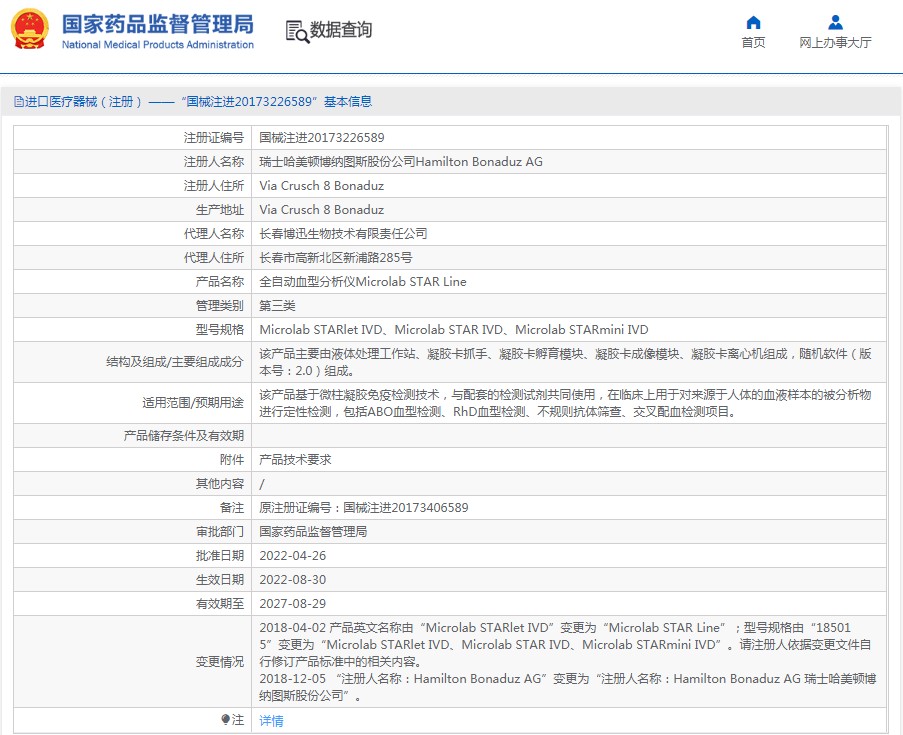Select the paragraph starting 该产品主要由液体处理工作站
Viewport: 903px width, 735px height.
pos(566,362)
